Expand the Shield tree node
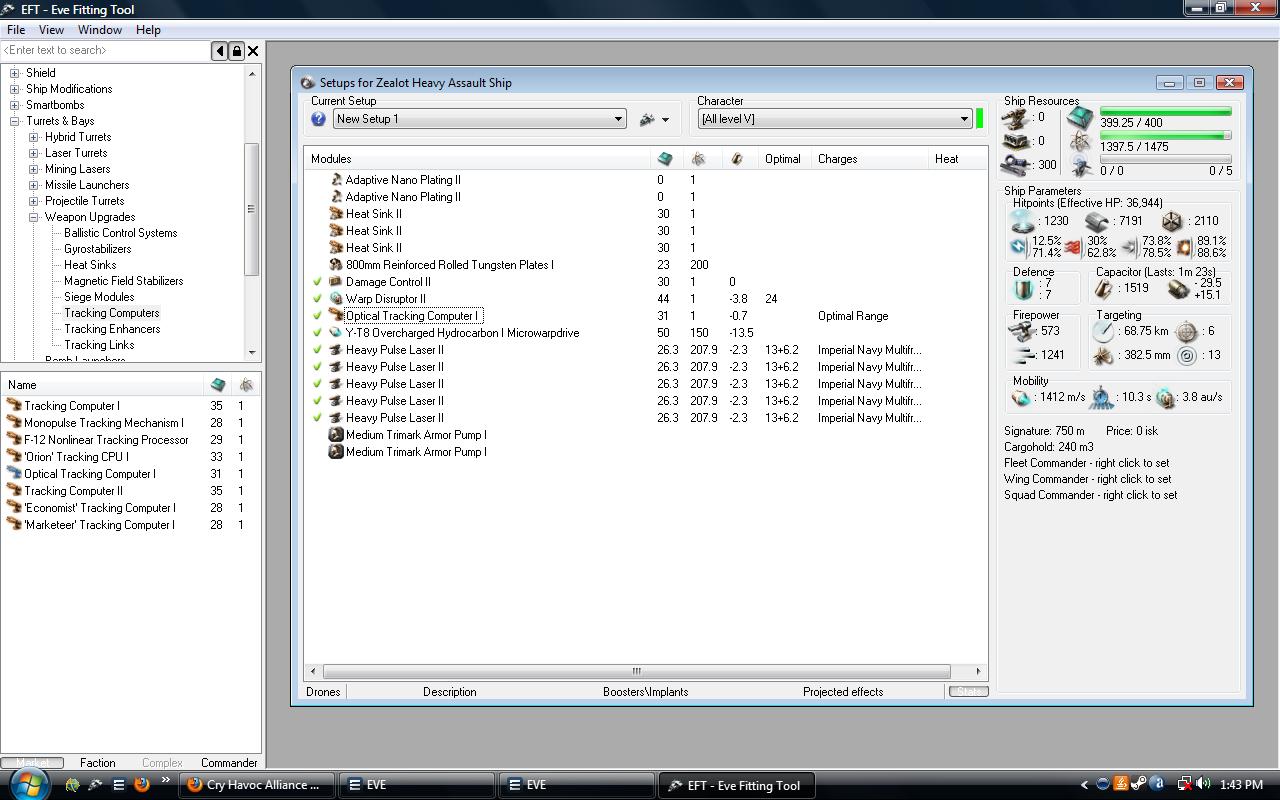The height and width of the screenshot is (800, 1280). pos(15,73)
